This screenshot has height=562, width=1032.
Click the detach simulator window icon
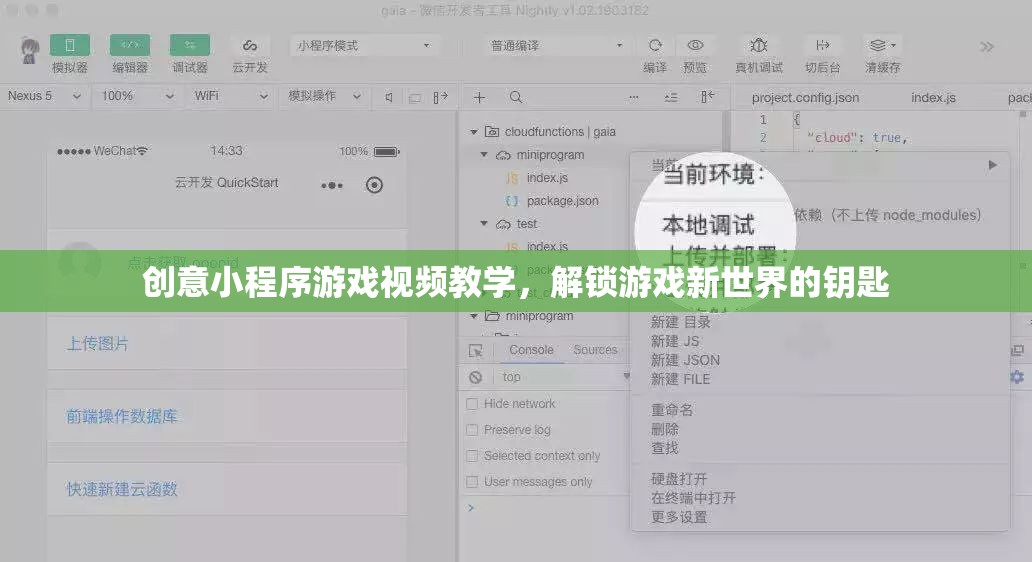point(415,98)
